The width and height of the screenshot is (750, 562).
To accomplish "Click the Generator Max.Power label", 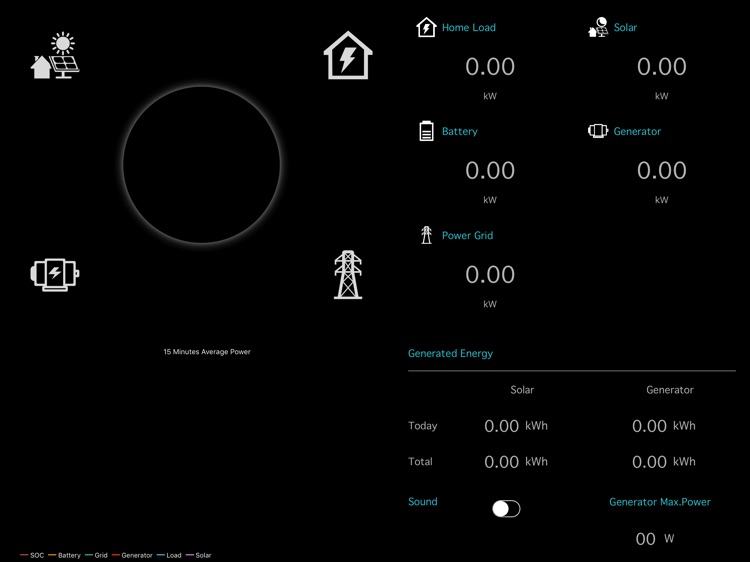I will pyautogui.click(x=660, y=502).
